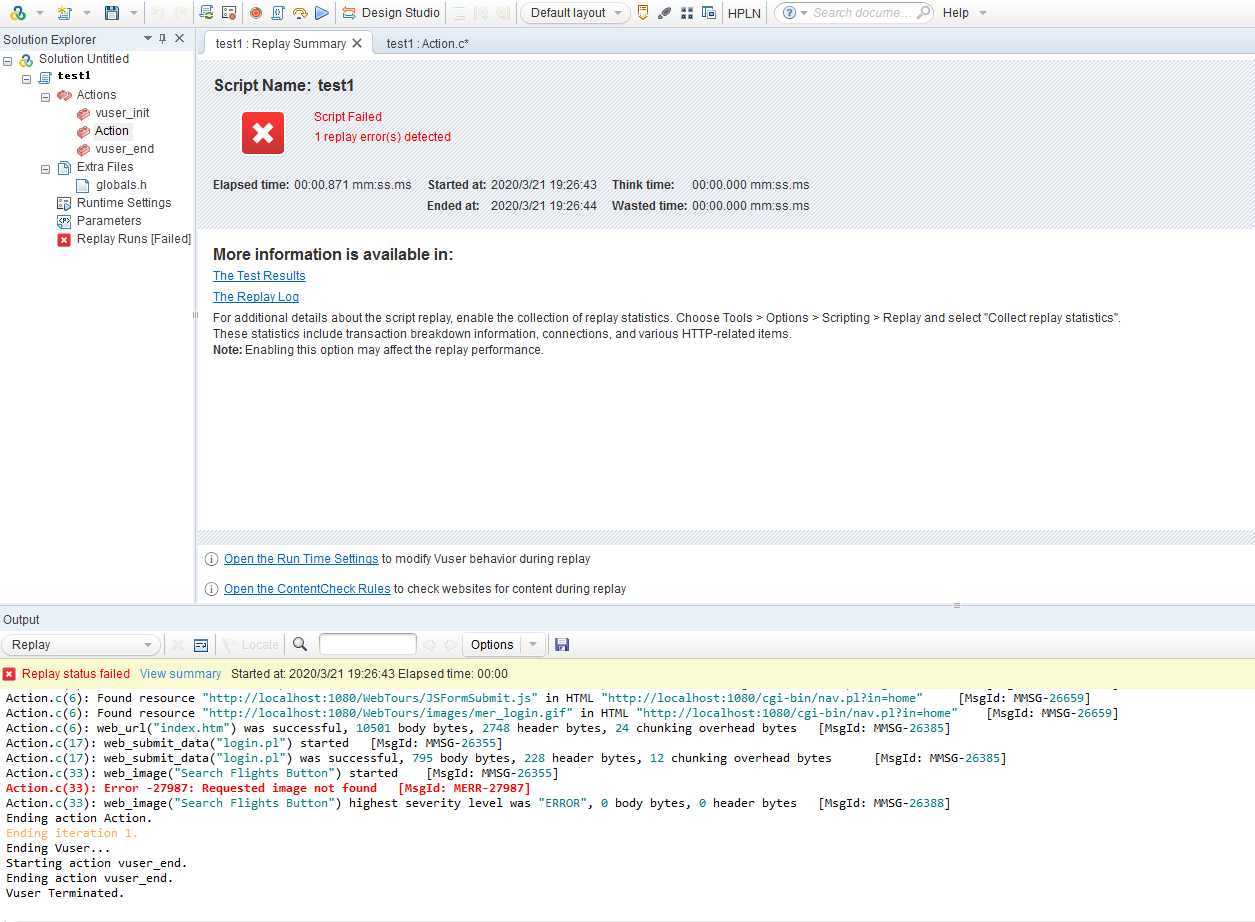This screenshot has height=922, width=1255.
Task: Open The Replay Log link
Action: click(256, 297)
